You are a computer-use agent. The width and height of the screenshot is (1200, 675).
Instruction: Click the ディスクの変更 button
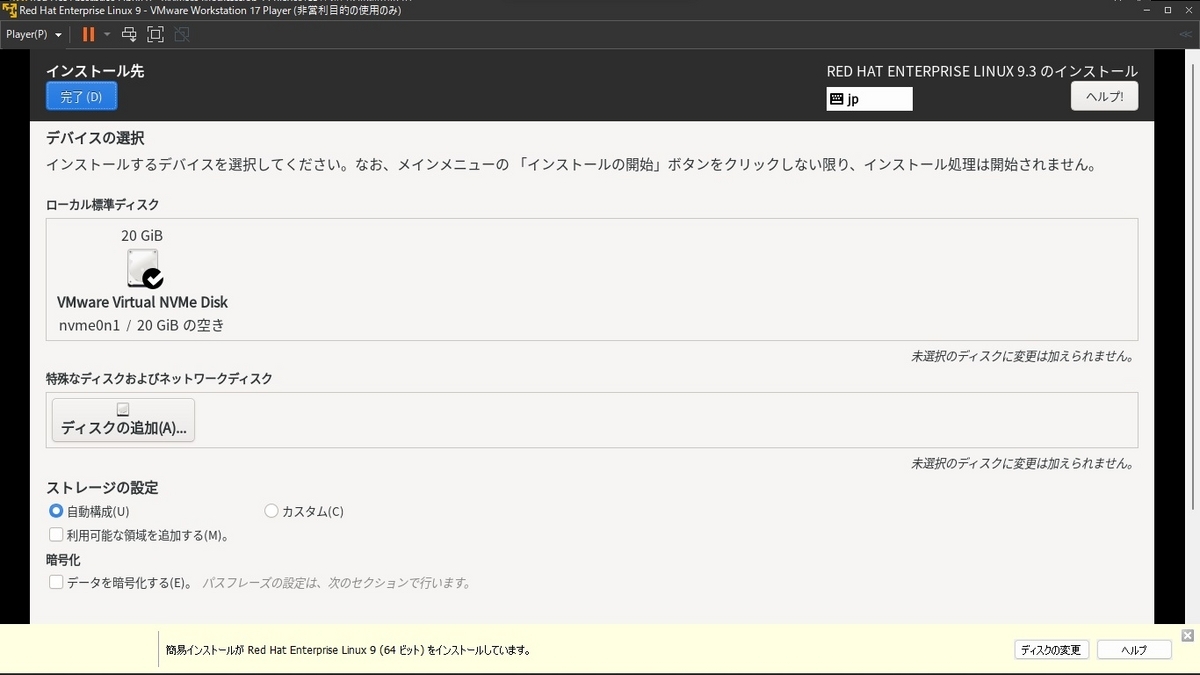[1050, 650]
